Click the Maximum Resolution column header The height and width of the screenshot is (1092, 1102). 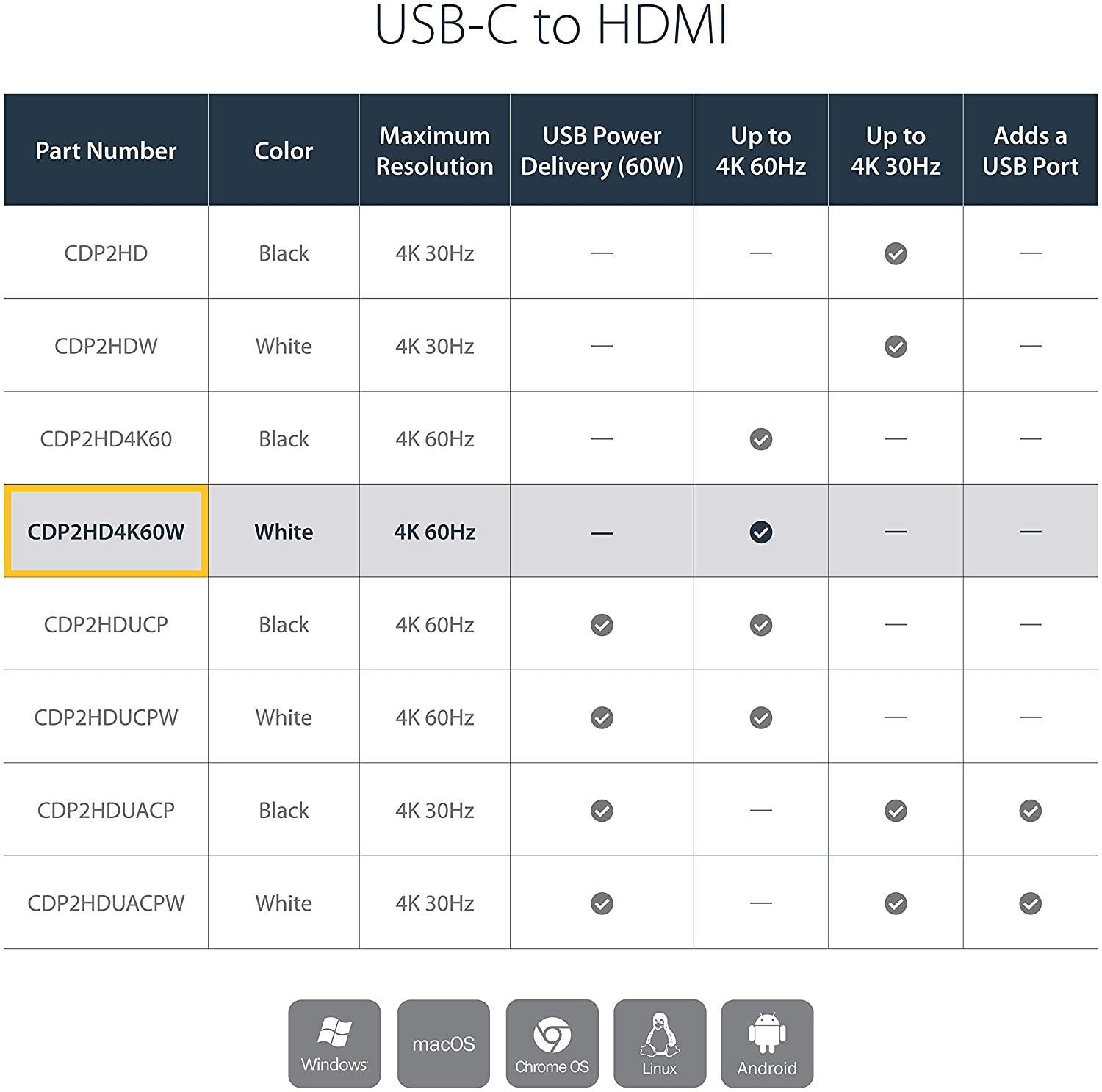[x=434, y=151]
